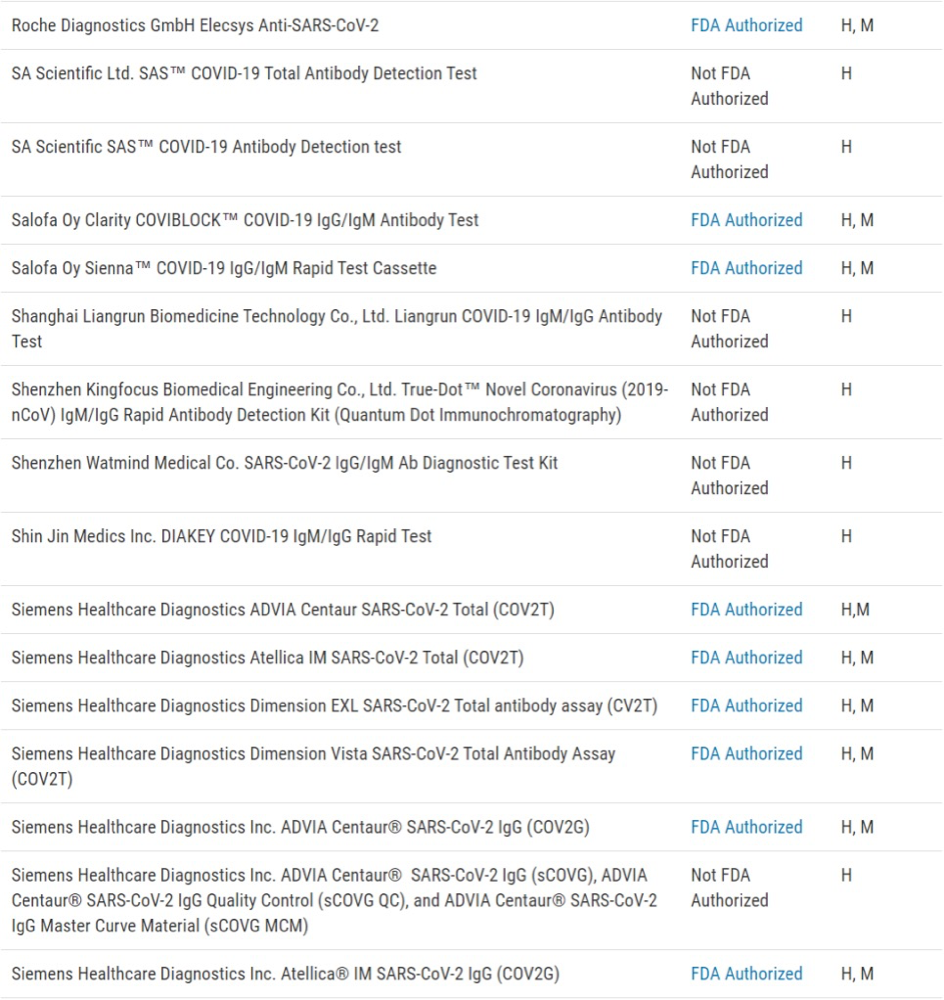The height and width of the screenshot is (1000, 944).
Task: Select Not FDA Authorized status for Shenzhen Watmind
Action: click(x=729, y=476)
